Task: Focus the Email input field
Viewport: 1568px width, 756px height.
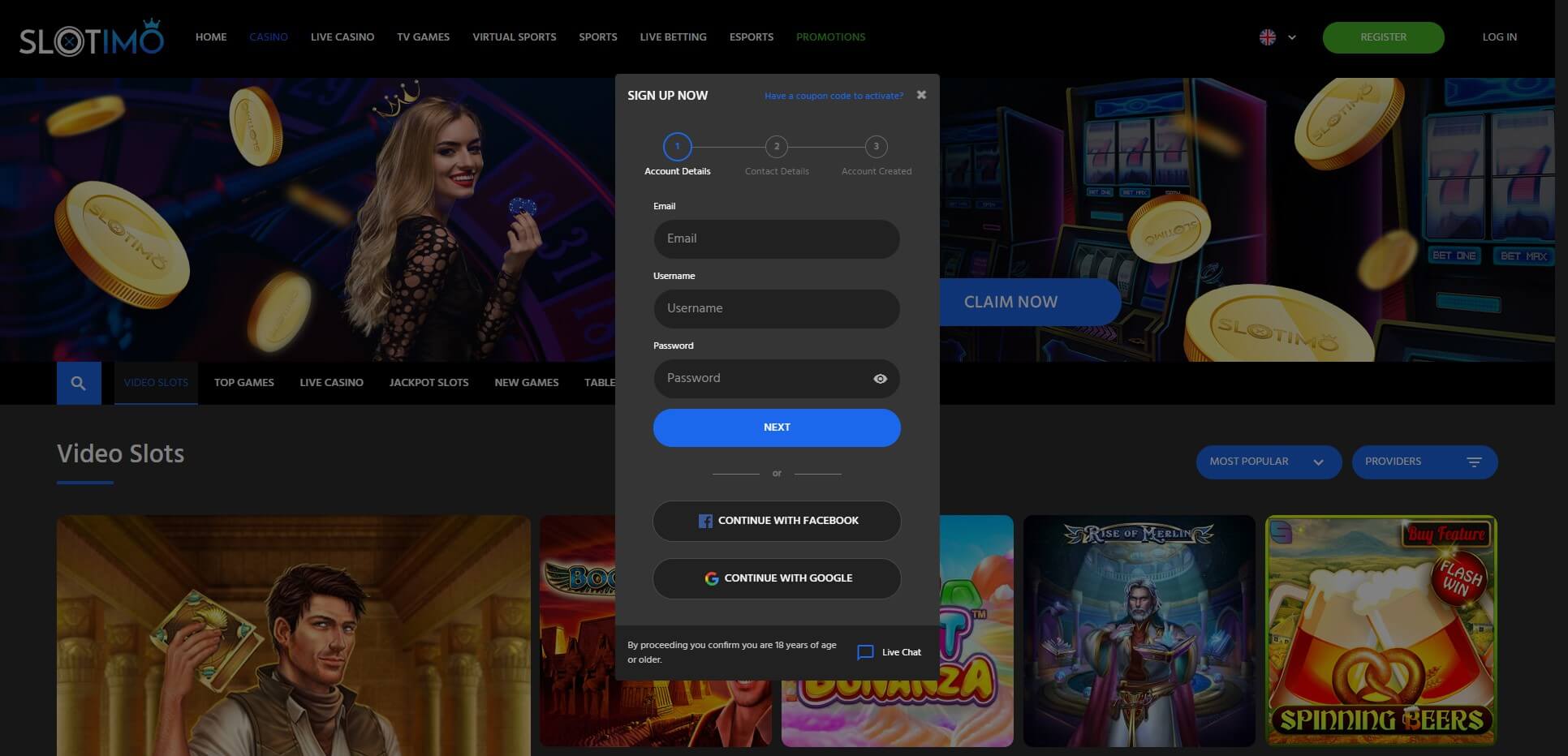Action: click(x=777, y=239)
